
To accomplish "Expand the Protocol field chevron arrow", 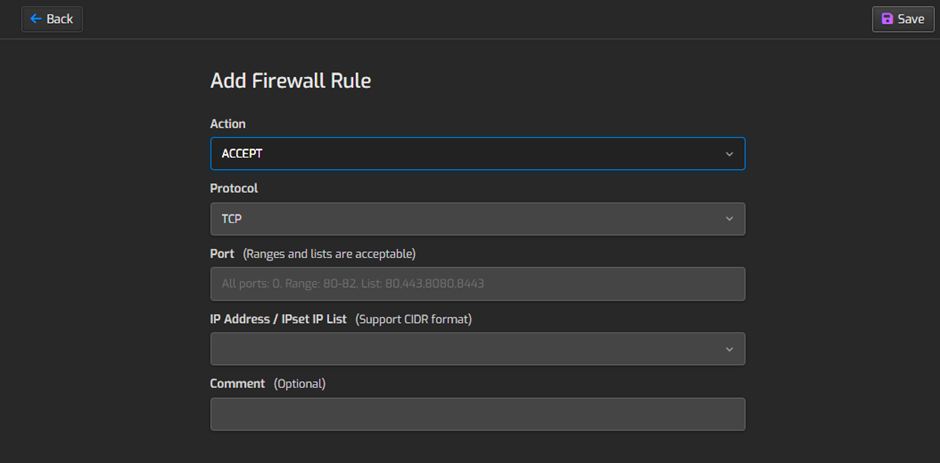I will click(x=729, y=219).
